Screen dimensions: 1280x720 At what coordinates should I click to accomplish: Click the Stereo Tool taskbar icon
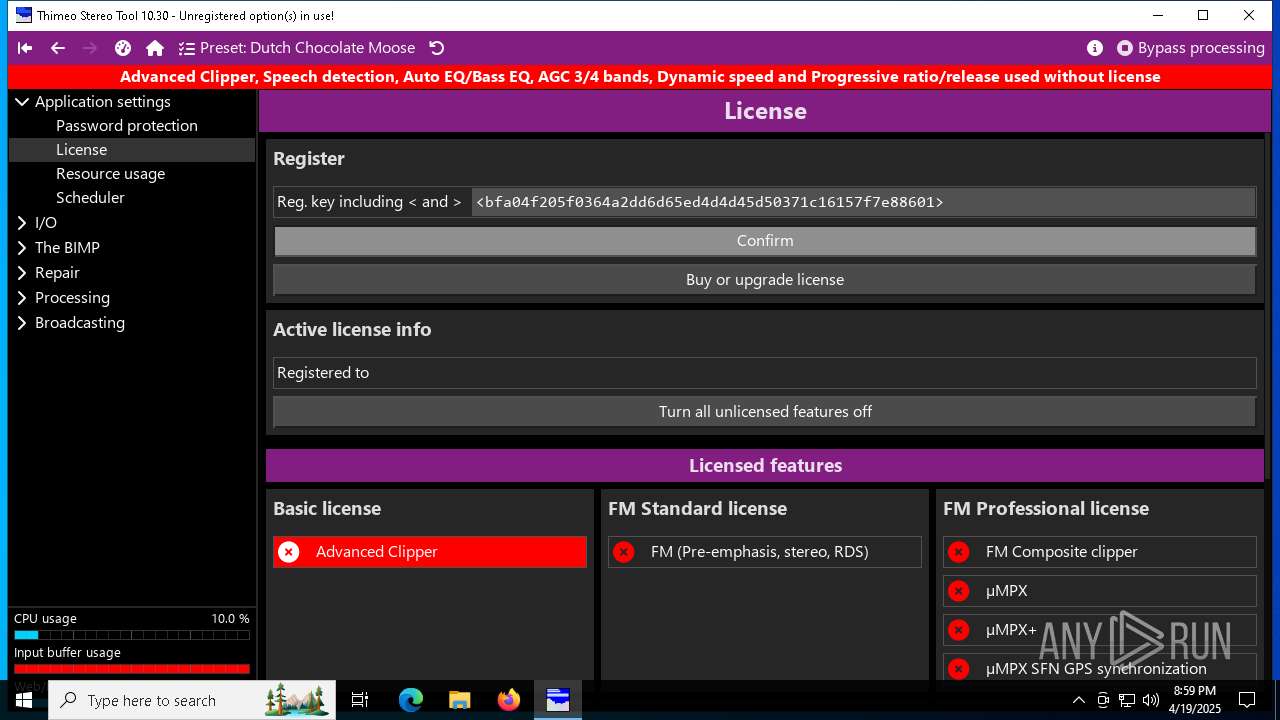[558, 700]
